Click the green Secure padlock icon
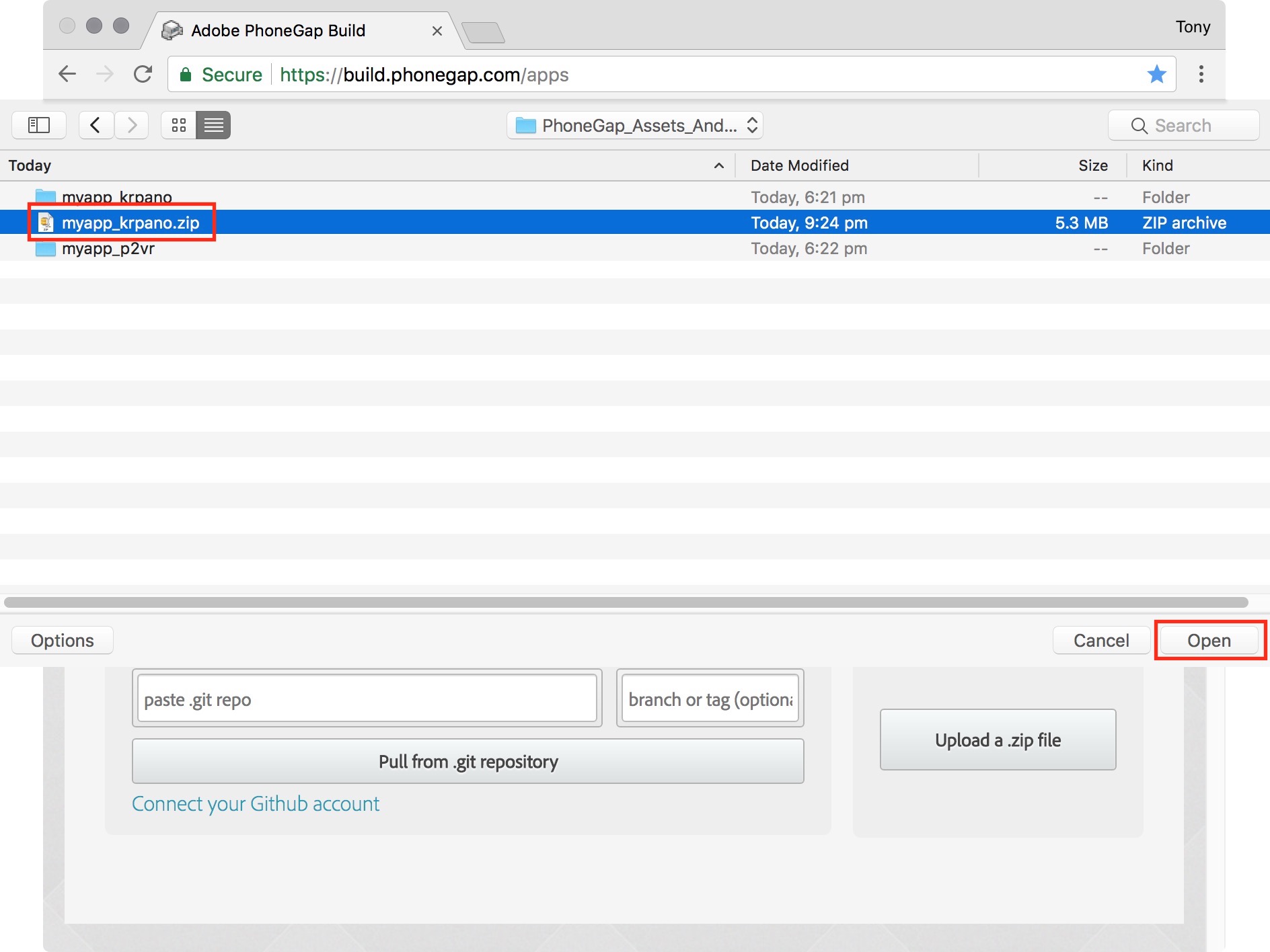 click(x=186, y=75)
